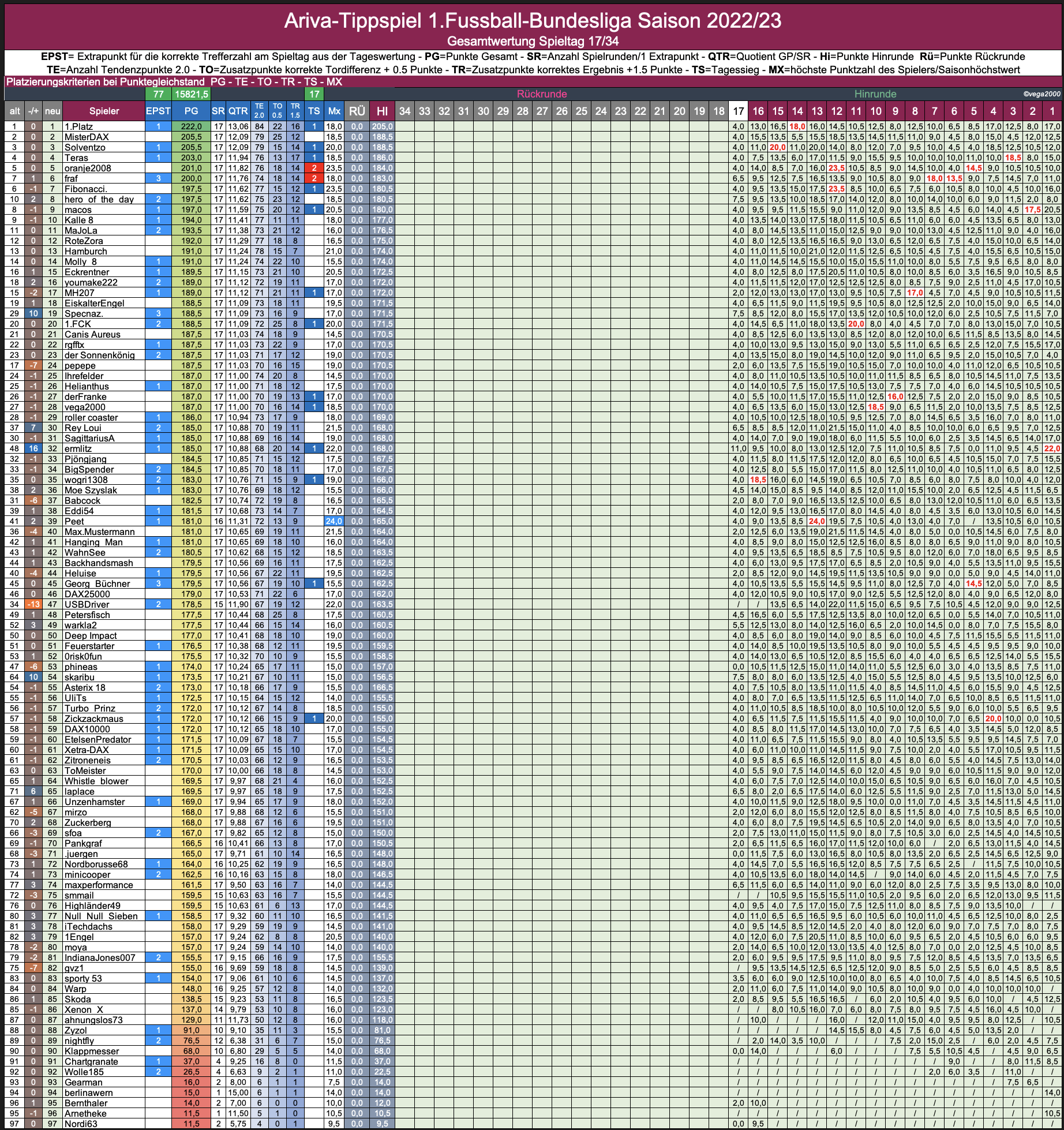1064x1130 pixels.
Task: Select player name Whistle blower
Action: click(96, 781)
